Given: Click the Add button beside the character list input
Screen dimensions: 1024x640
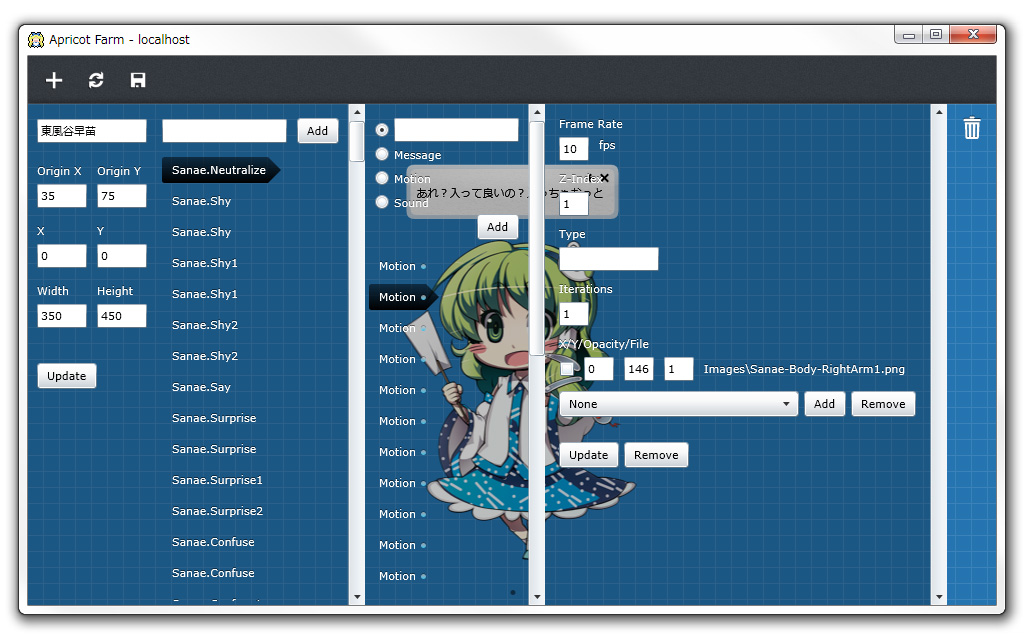Looking at the screenshot, I should point(317,131).
